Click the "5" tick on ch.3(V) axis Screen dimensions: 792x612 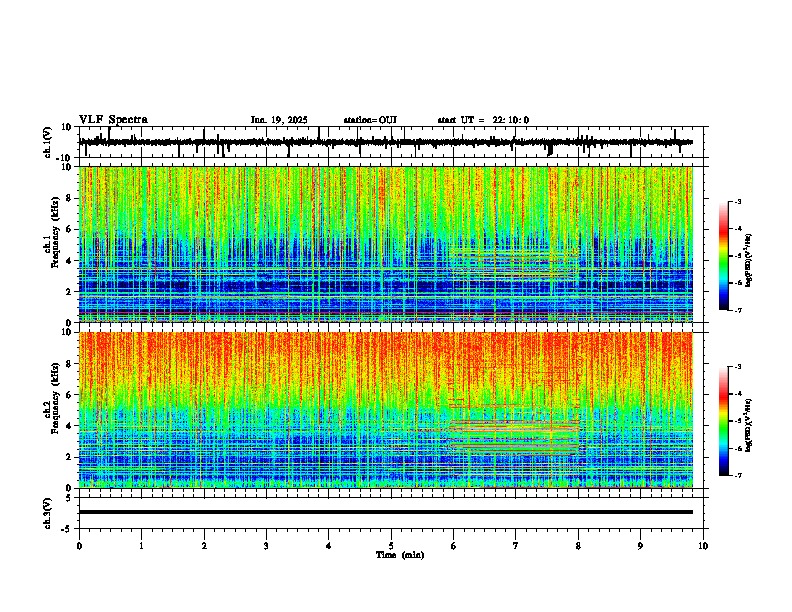click(69, 498)
